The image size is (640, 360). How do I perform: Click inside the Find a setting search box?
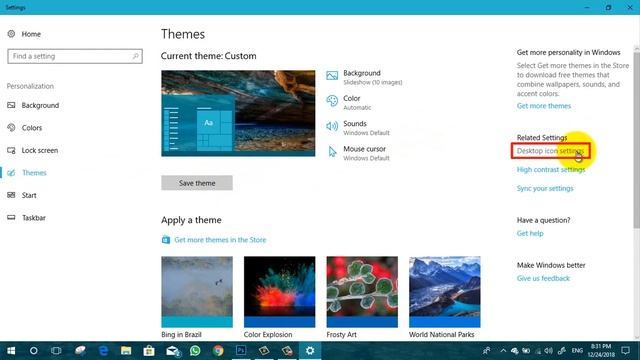coord(75,56)
